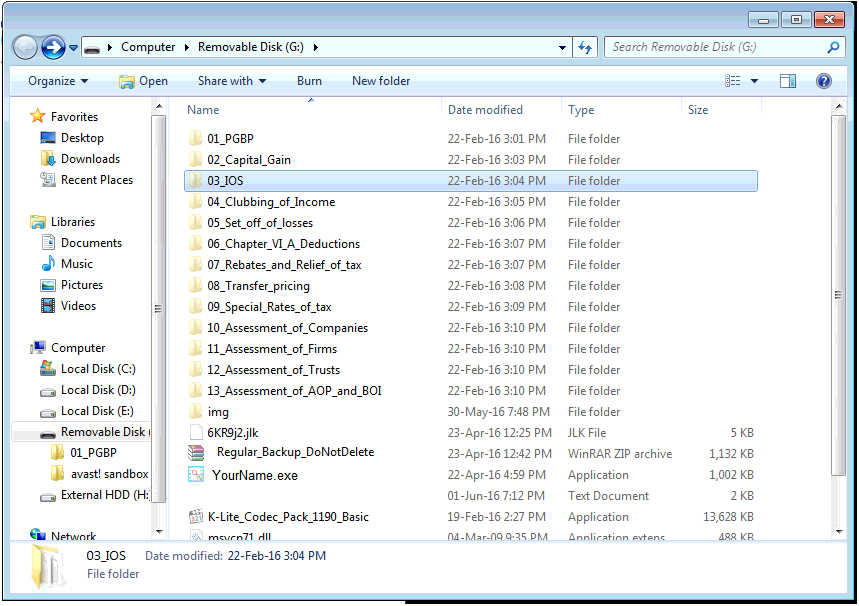Select the 6KR9j2.jlk file
859x606 pixels.
[232, 433]
